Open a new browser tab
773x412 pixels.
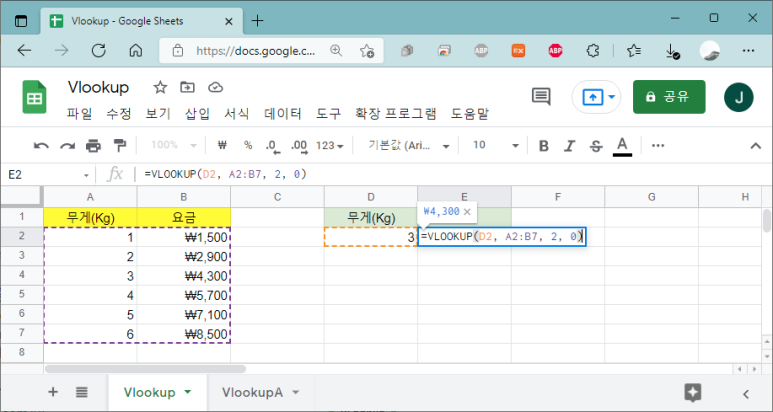click(257, 21)
